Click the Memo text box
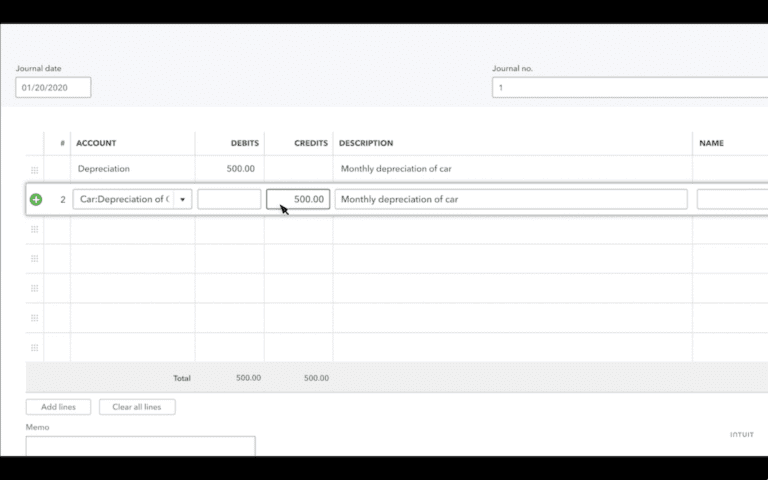The height and width of the screenshot is (480, 768). [141, 446]
